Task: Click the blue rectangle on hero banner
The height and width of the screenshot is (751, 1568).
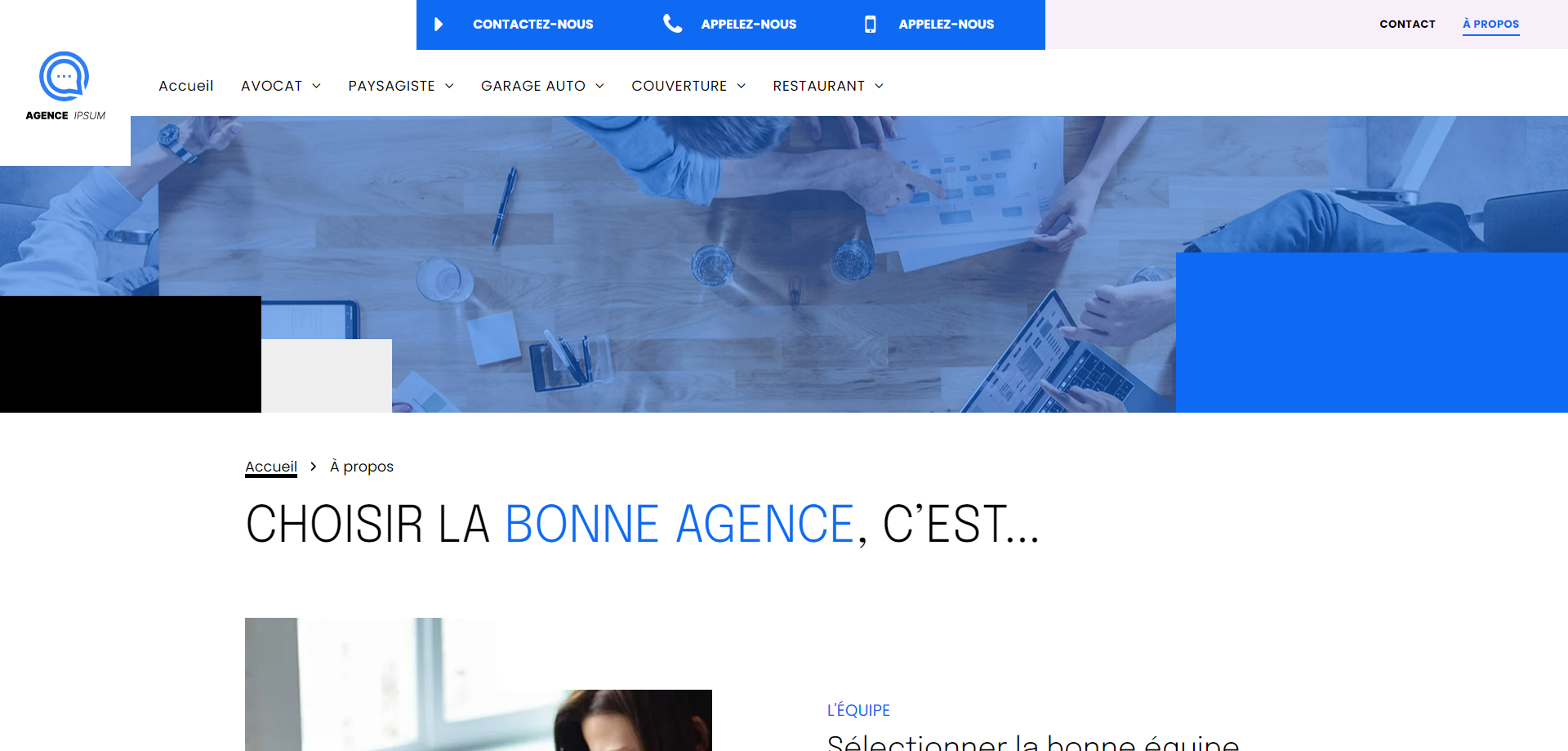Action: point(1372,333)
